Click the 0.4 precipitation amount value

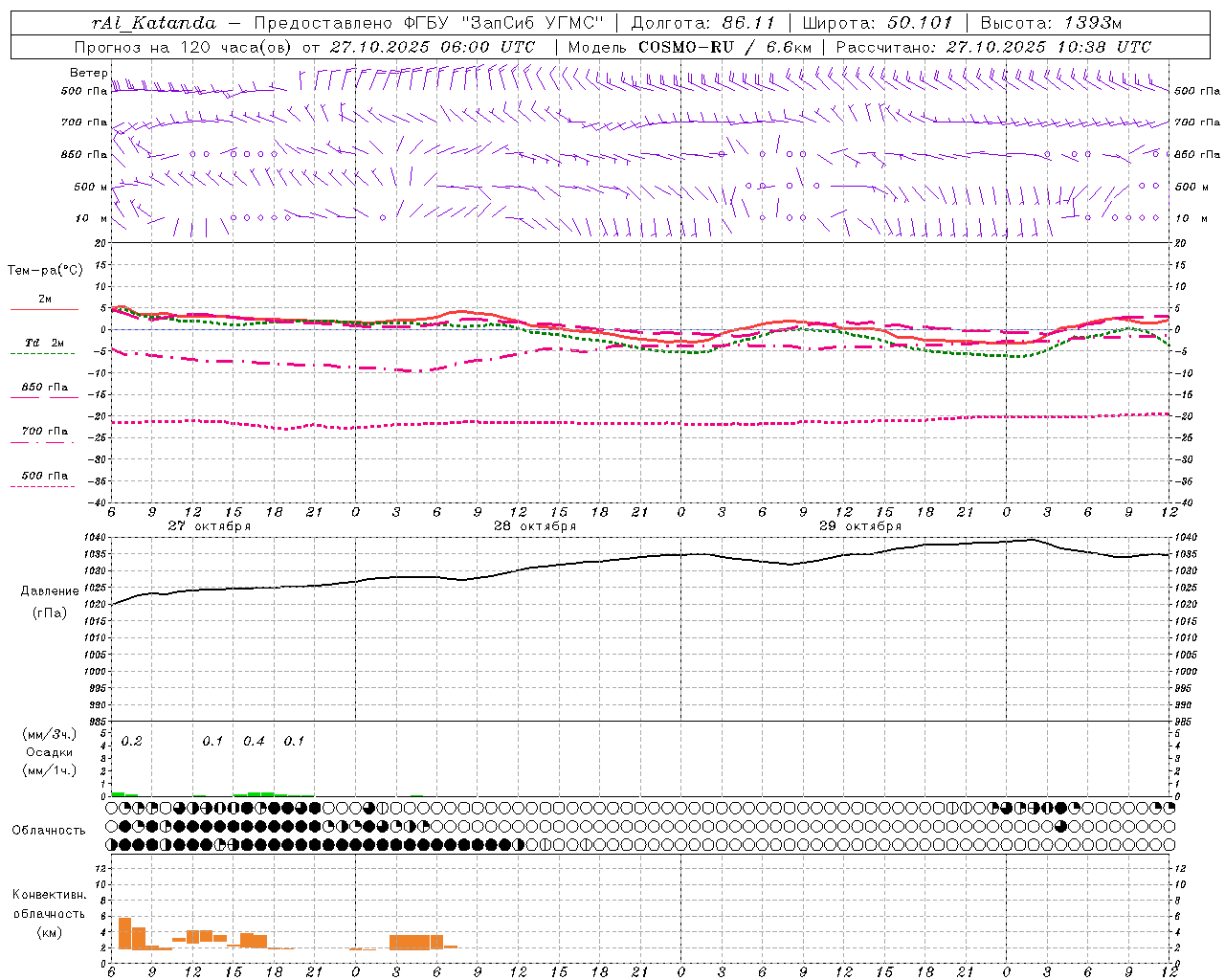(254, 742)
